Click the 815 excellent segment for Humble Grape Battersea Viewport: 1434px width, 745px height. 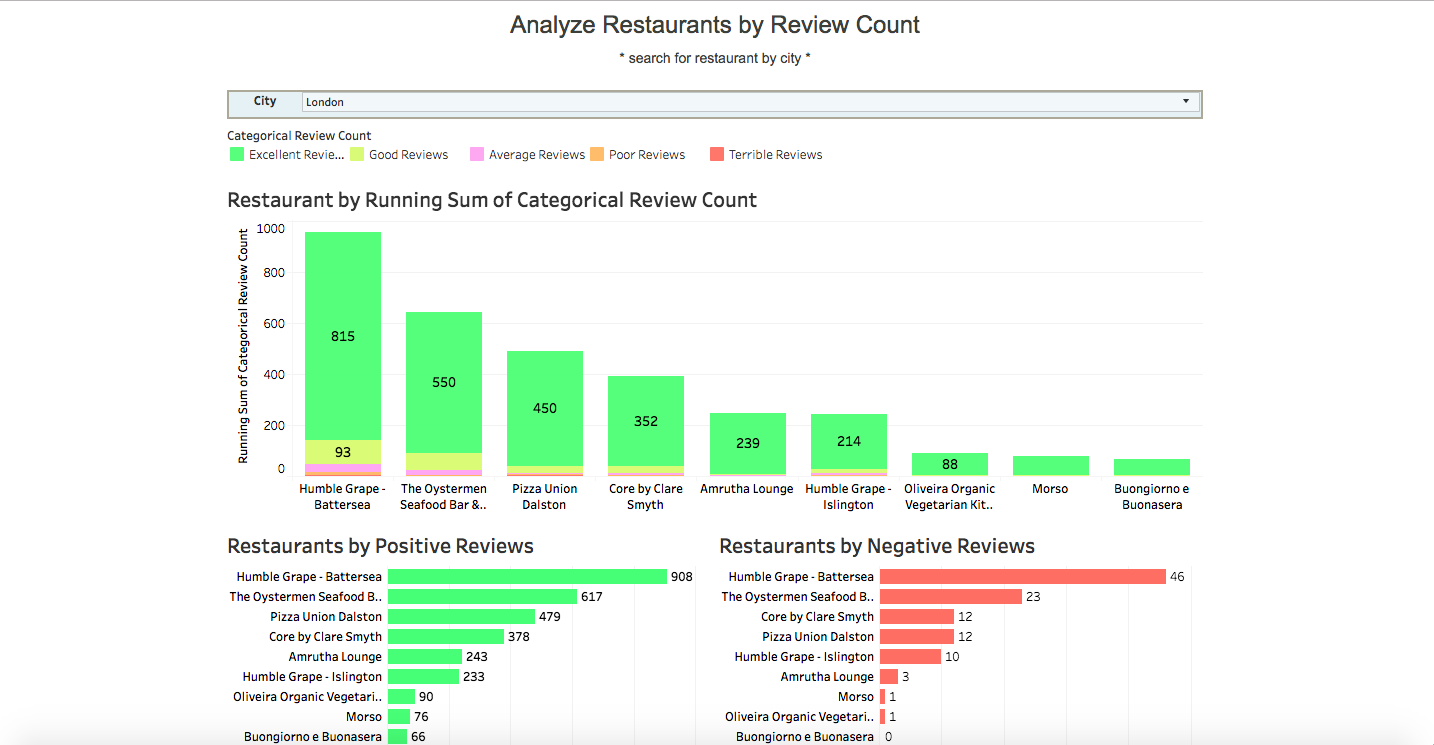point(343,336)
